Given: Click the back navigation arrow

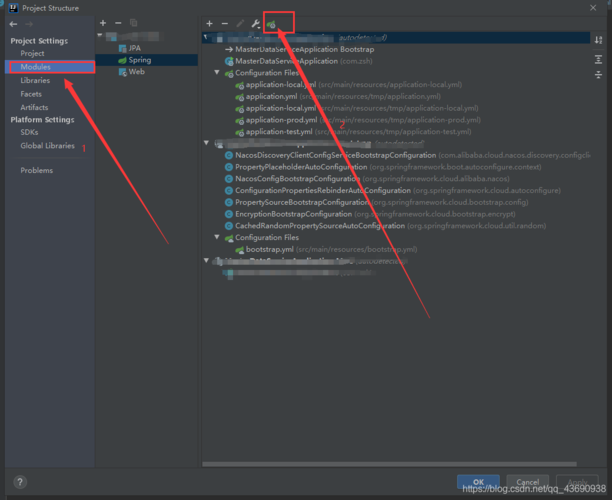Looking at the screenshot, I should [13, 22].
